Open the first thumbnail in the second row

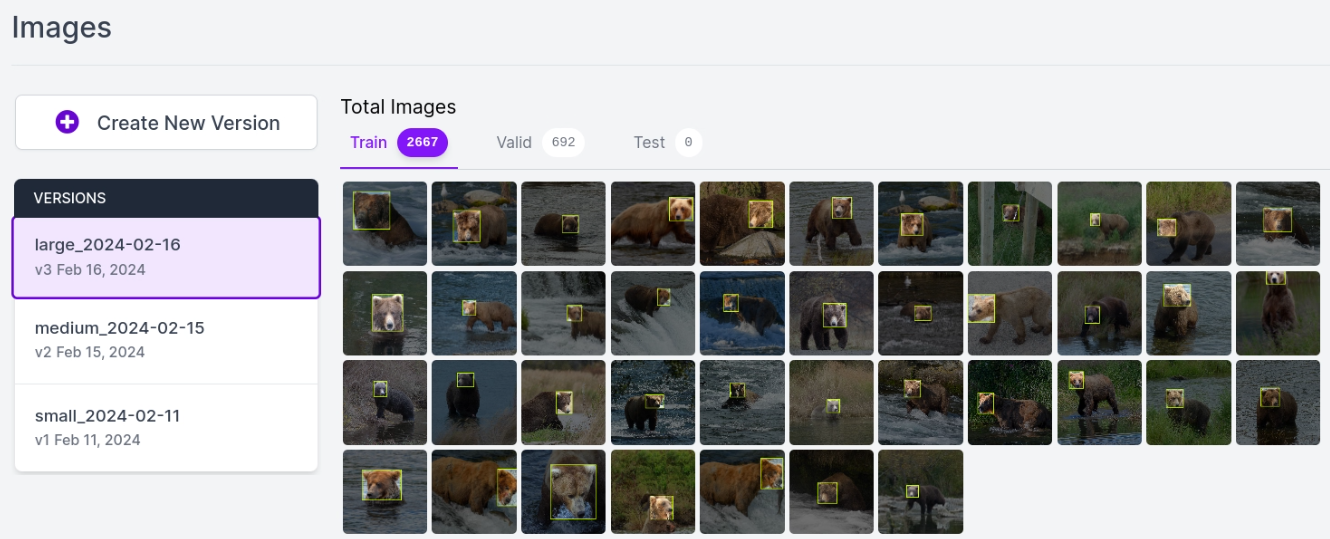385,313
